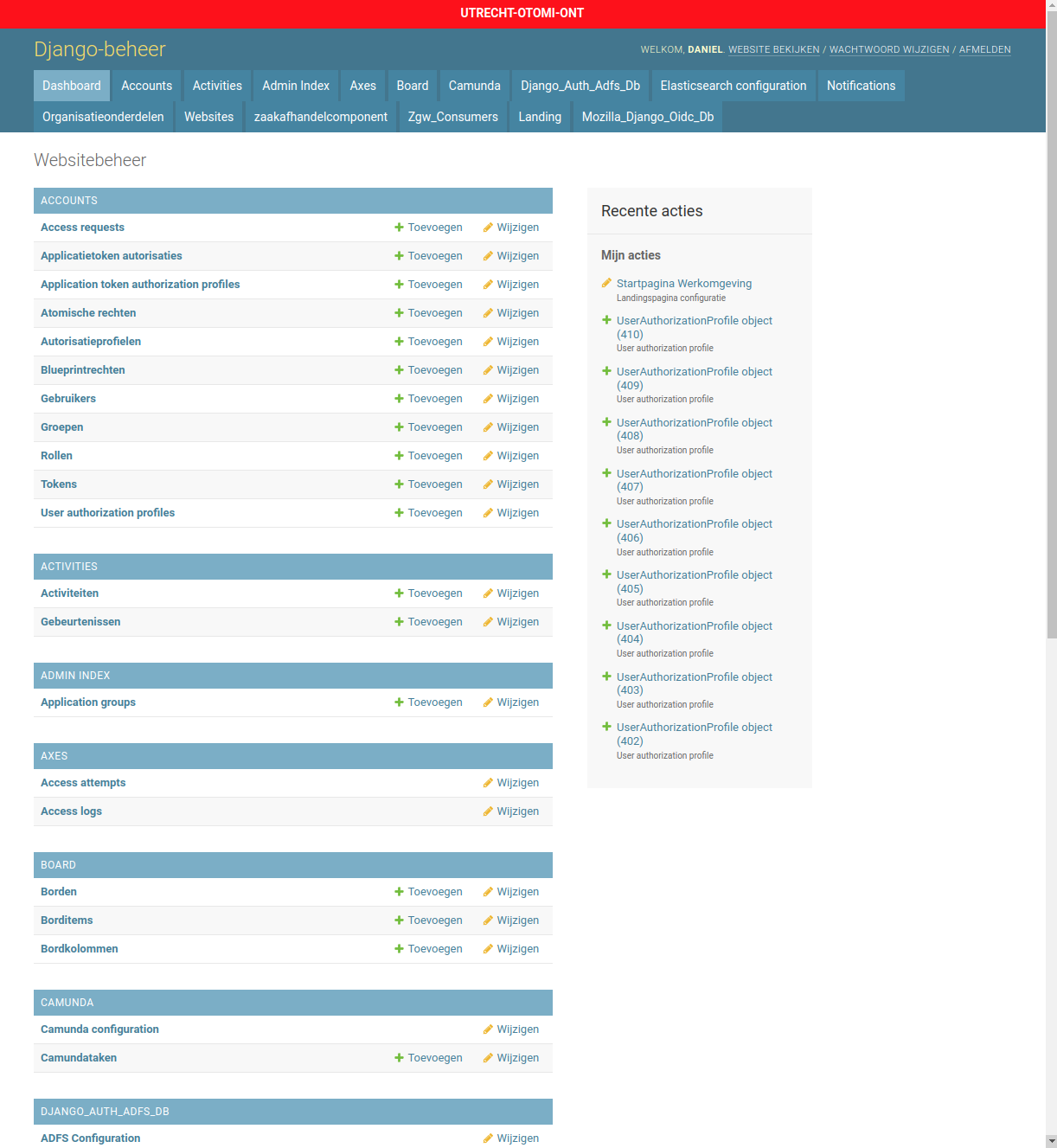The height and width of the screenshot is (1148, 1057).
Task: Switch to the Activities tab
Action: pyautogui.click(x=217, y=86)
